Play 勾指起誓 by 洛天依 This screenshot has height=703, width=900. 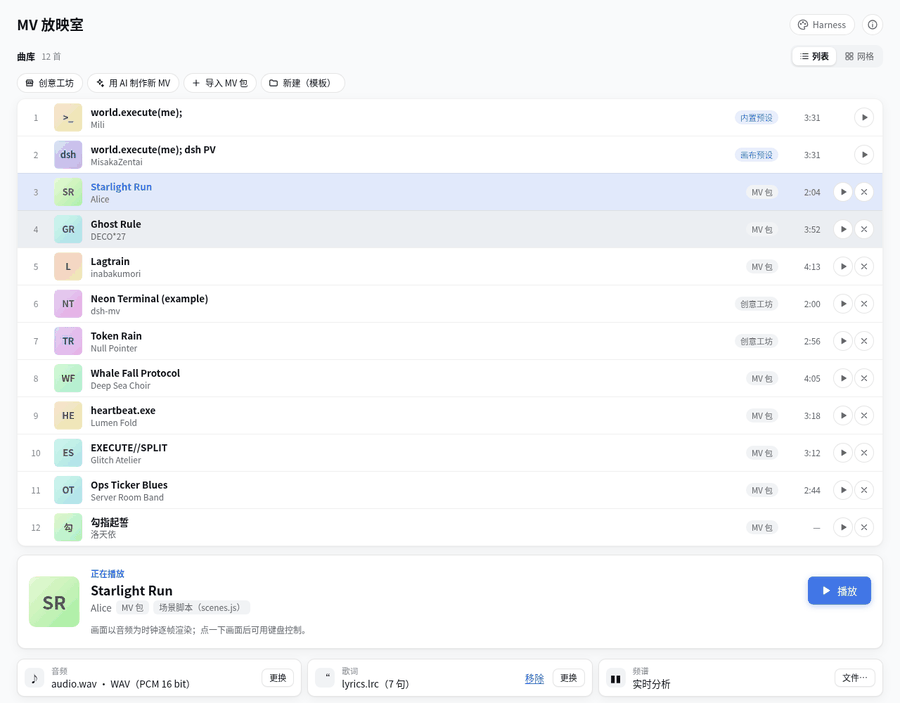(843, 528)
